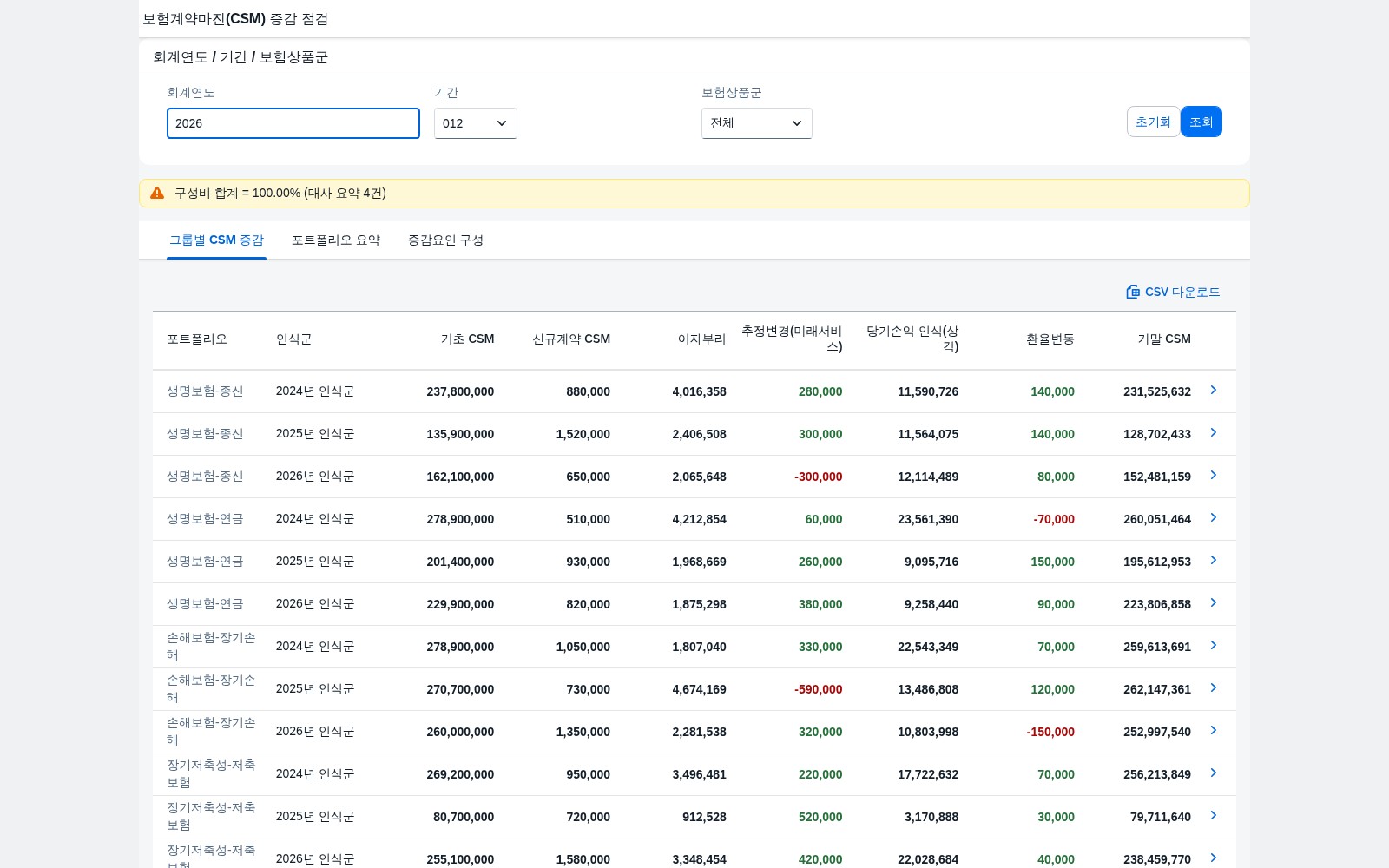Click the warning triangle icon in alert banner
This screenshot has height=868, width=1389.
tap(157, 193)
